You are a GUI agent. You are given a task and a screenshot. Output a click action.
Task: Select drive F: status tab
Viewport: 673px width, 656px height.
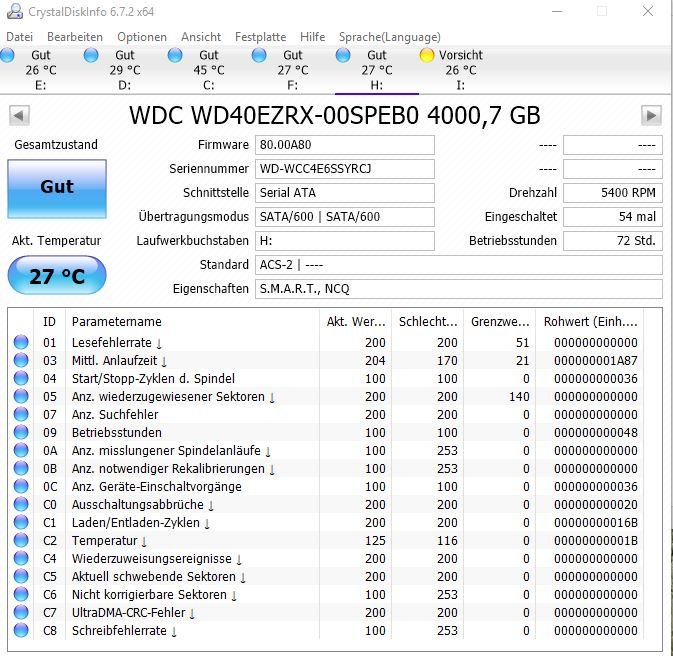coord(293,70)
